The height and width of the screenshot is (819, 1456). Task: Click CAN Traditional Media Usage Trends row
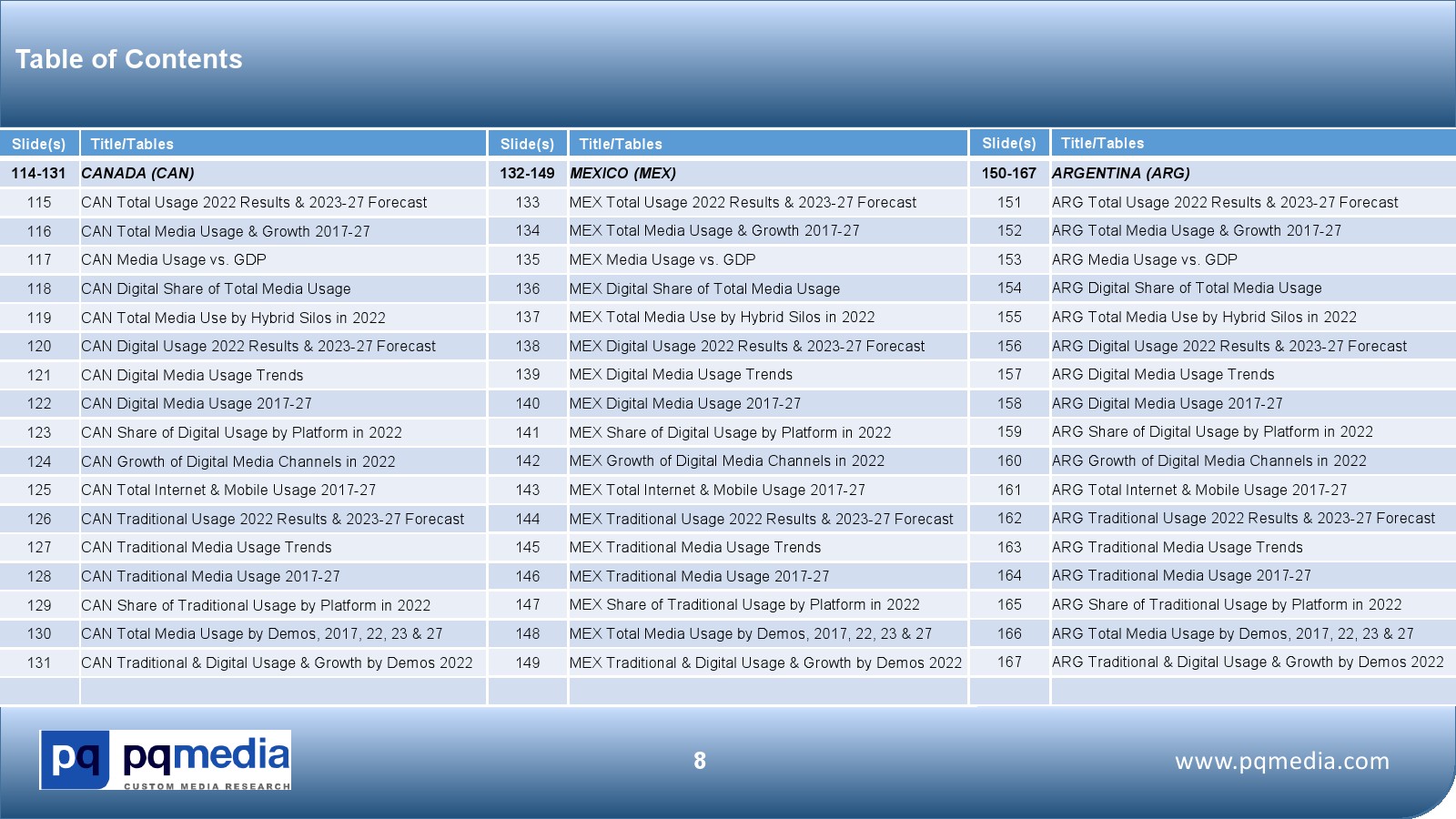tap(206, 547)
